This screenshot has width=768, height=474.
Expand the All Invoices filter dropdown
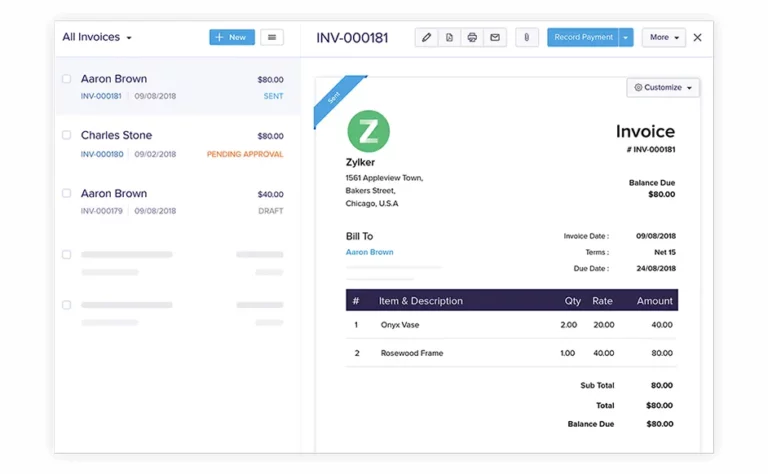click(97, 38)
